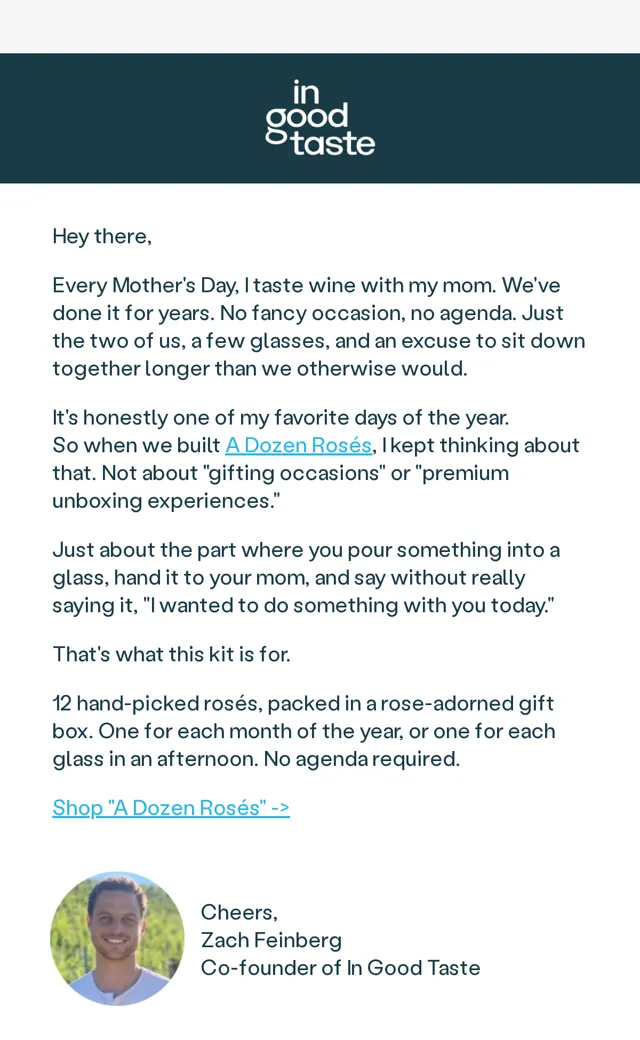Click the paragraph starting "Just about the part"
This screenshot has width=640, height=1040.
(x=306, y=578)
